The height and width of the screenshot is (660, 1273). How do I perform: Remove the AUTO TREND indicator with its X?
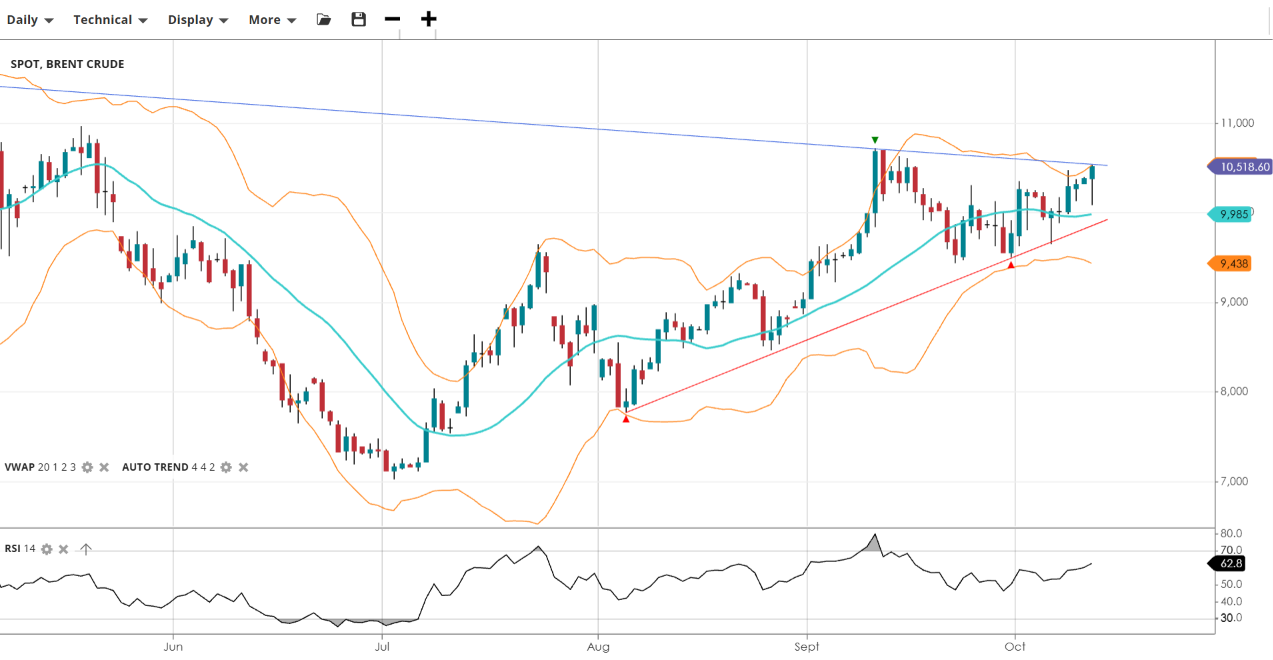(x=243, y=467)
